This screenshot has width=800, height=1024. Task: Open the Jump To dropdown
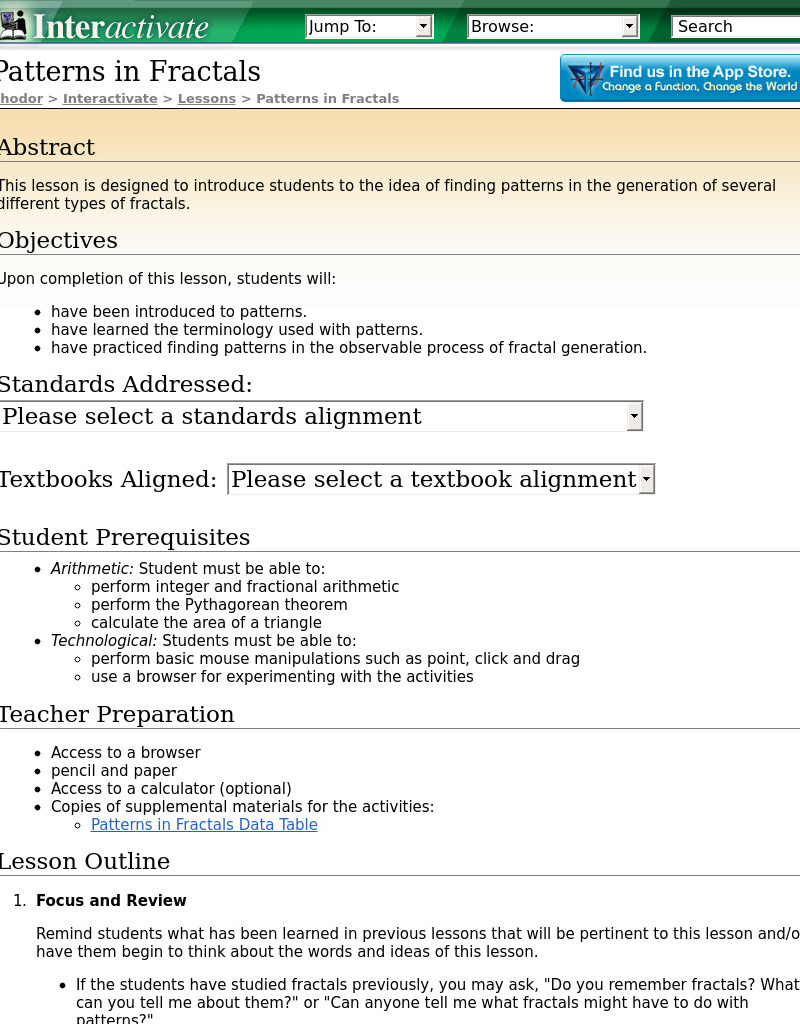coord(369,26)
